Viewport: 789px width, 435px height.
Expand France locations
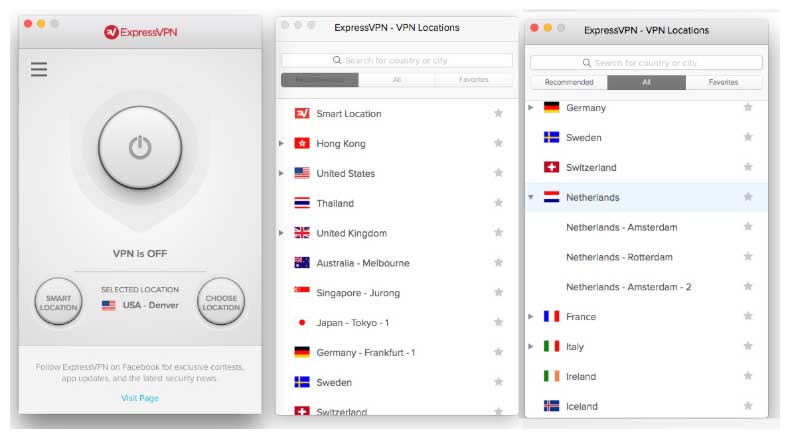click(x=531, y=316)
